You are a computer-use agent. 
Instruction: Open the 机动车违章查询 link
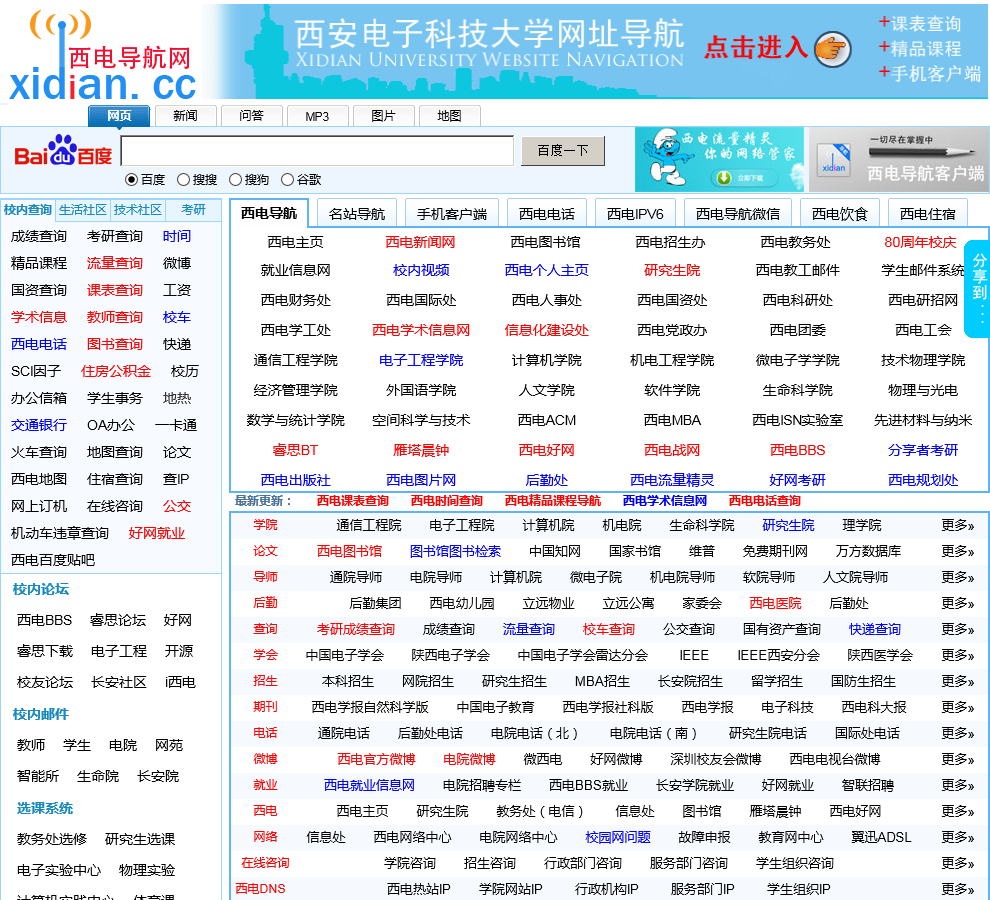[x=59, y=533]
